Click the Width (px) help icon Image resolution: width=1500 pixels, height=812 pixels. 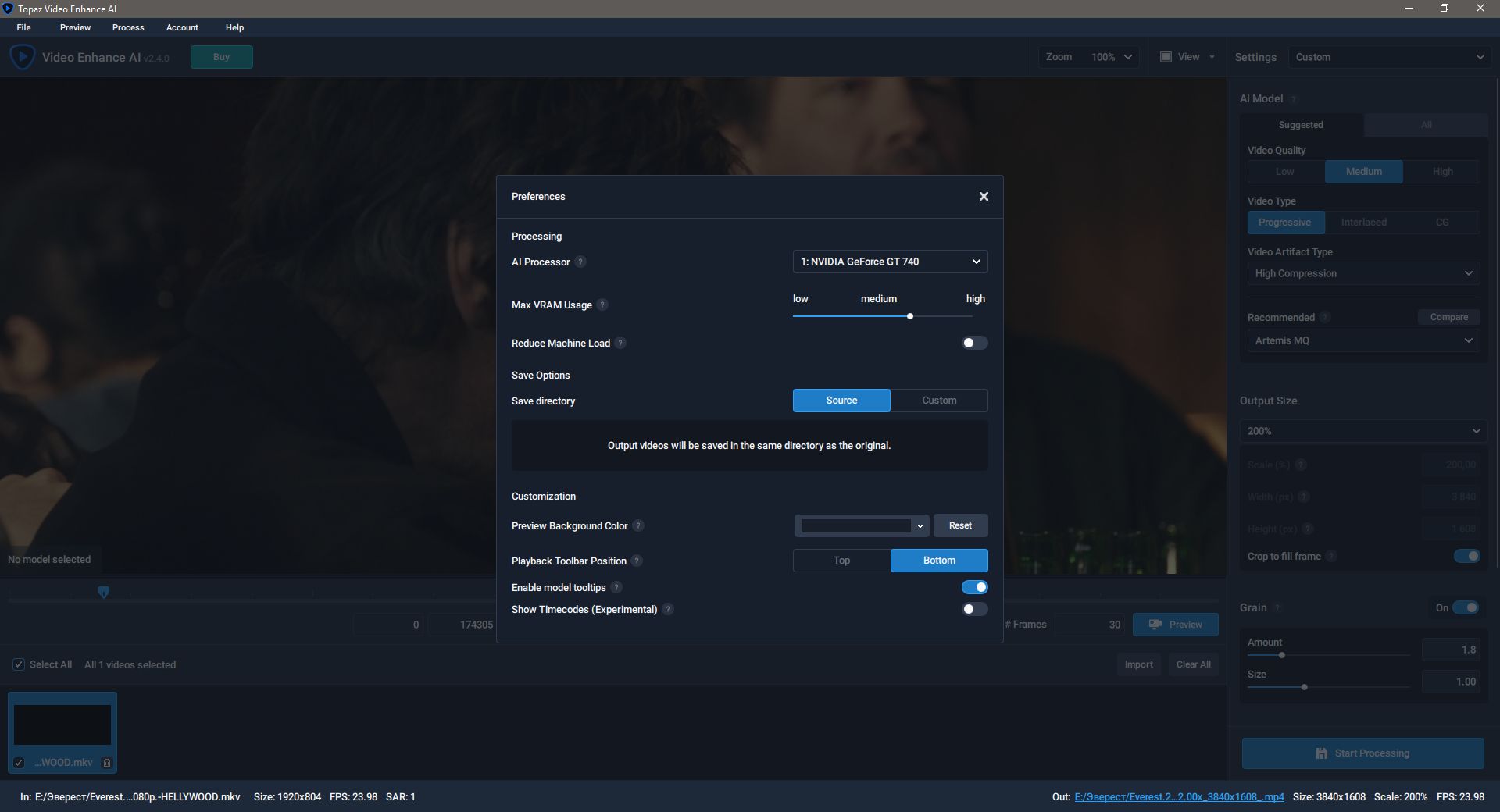pyautogui.click(x=1304, y=497)
